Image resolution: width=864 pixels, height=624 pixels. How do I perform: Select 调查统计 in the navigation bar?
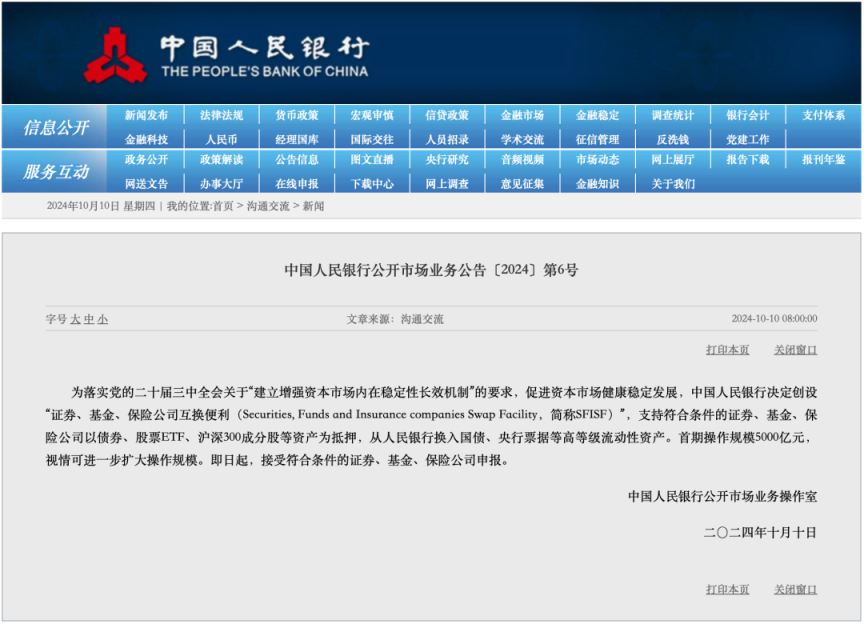tap(672, 116)
